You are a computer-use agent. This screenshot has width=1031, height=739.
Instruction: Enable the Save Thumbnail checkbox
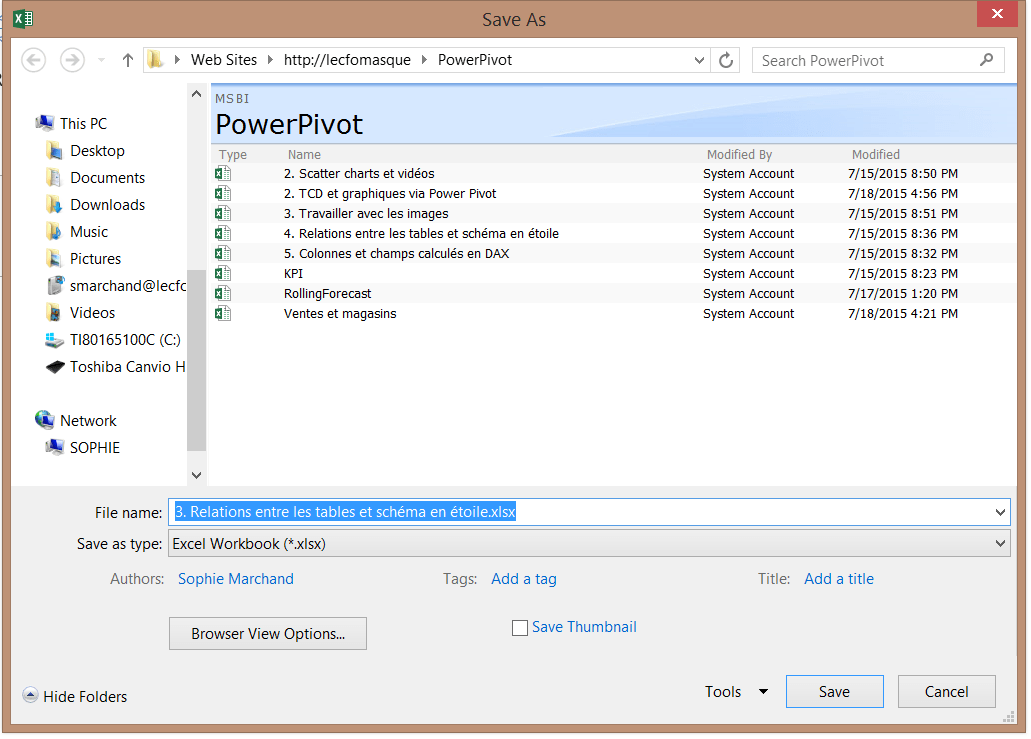pos(520,628)
